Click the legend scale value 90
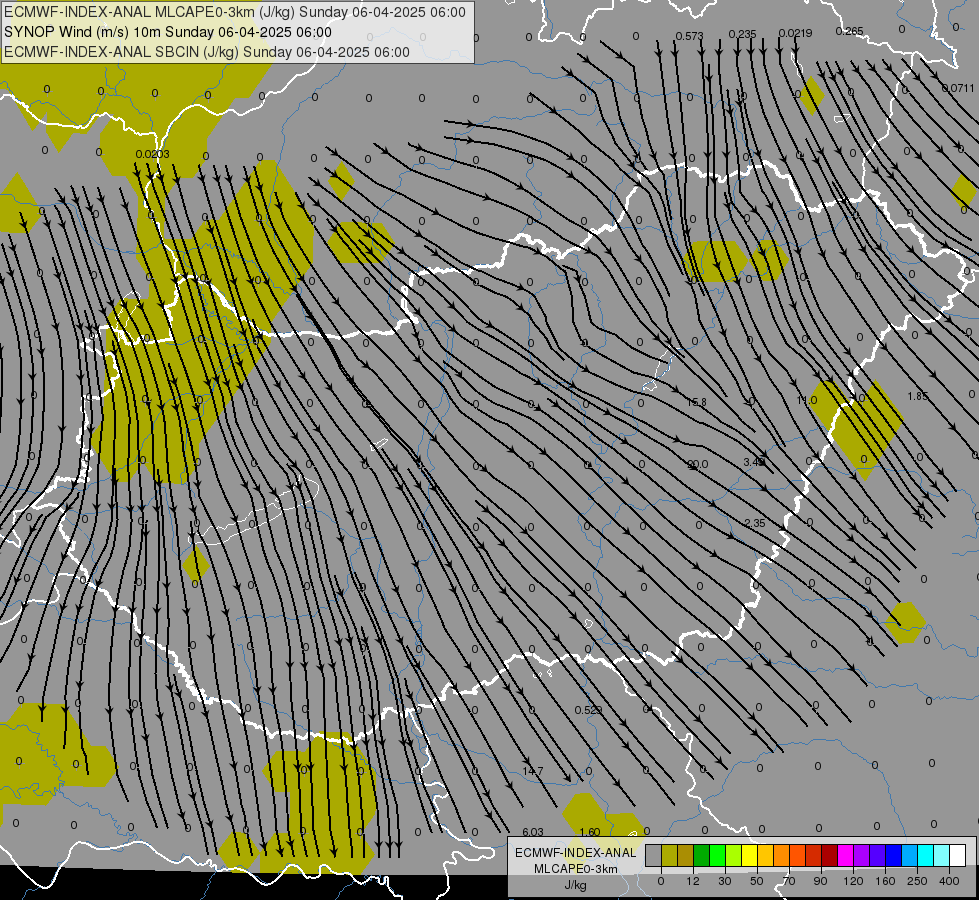This screenshot has width=979, height=900. point(820,881)
